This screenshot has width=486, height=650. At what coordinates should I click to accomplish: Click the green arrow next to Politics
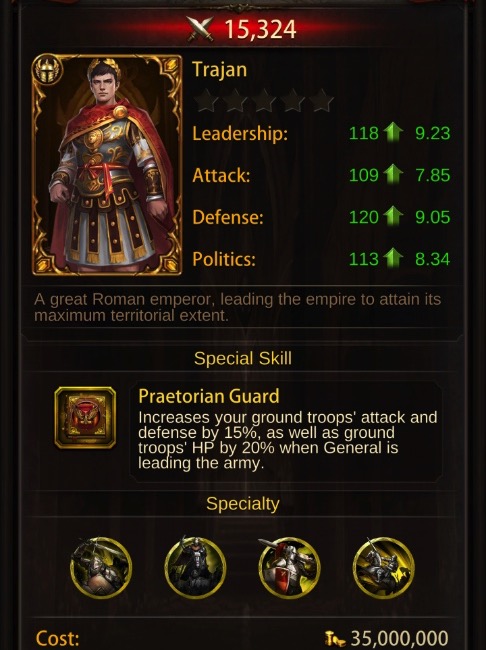click(x=393, y=259)
